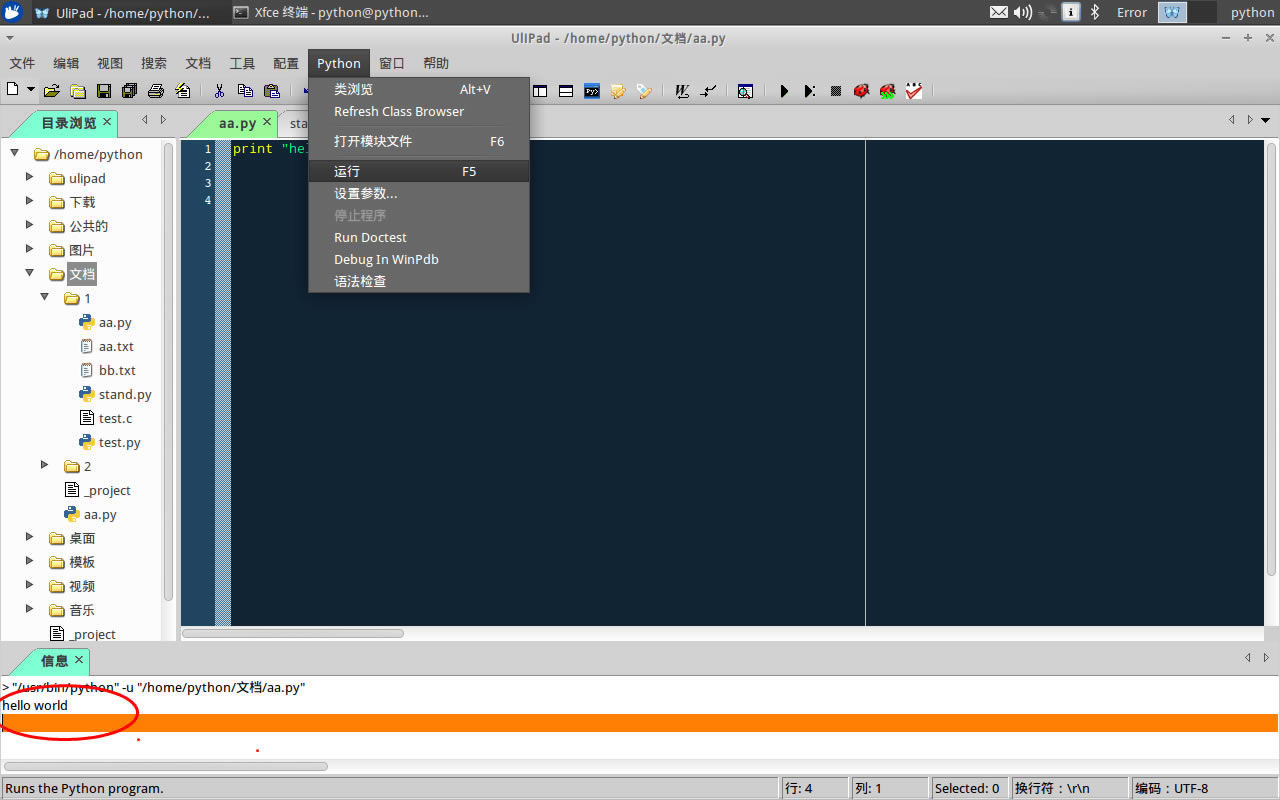
Task: Choose 打开模块文件 menu entry
Action: pyautogui.click(x=419, y=141)
